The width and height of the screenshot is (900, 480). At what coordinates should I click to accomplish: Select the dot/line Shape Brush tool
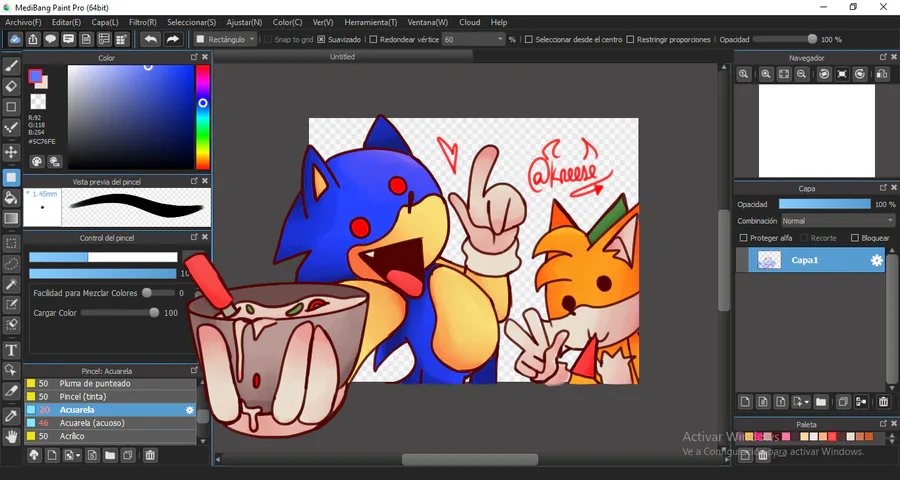(x=11, y=127)
